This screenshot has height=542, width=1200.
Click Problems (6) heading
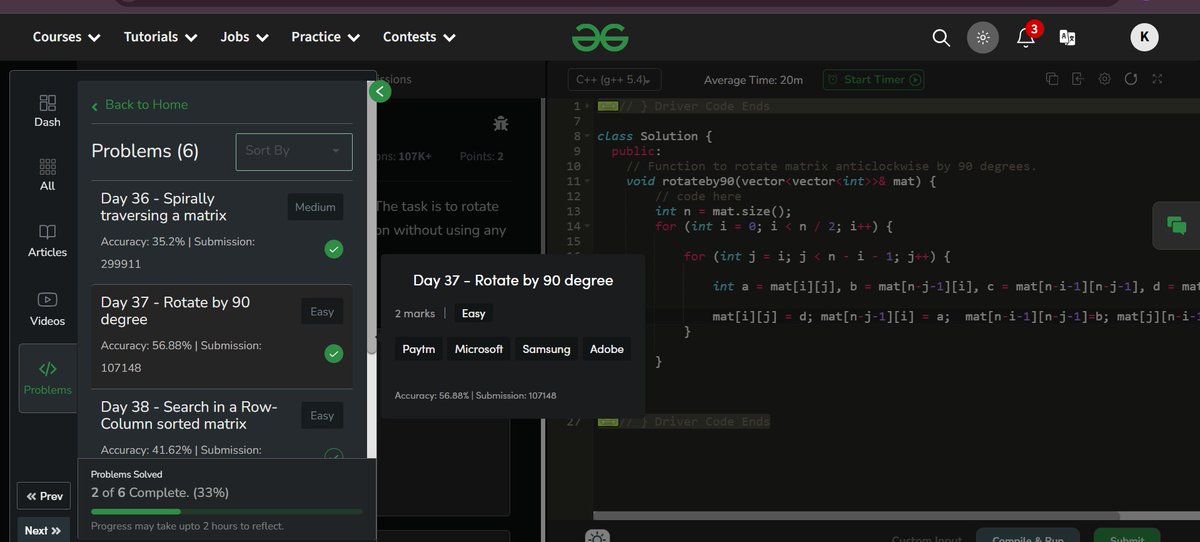(145, 151)
